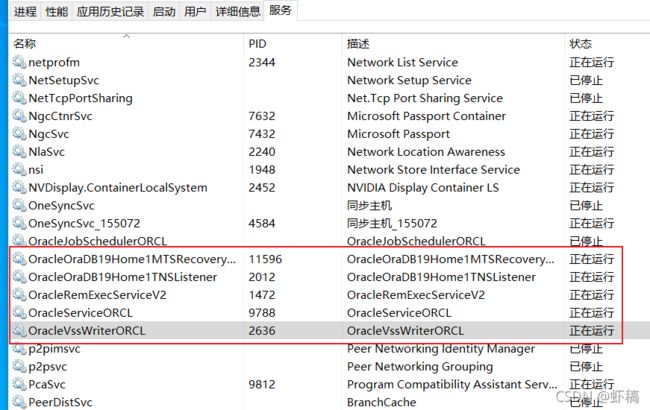Image resolution: width=650 pixels, height=410 pixels.
Task: Click the OneSyncSvc service icon
Action: click(x=19, y=205)
